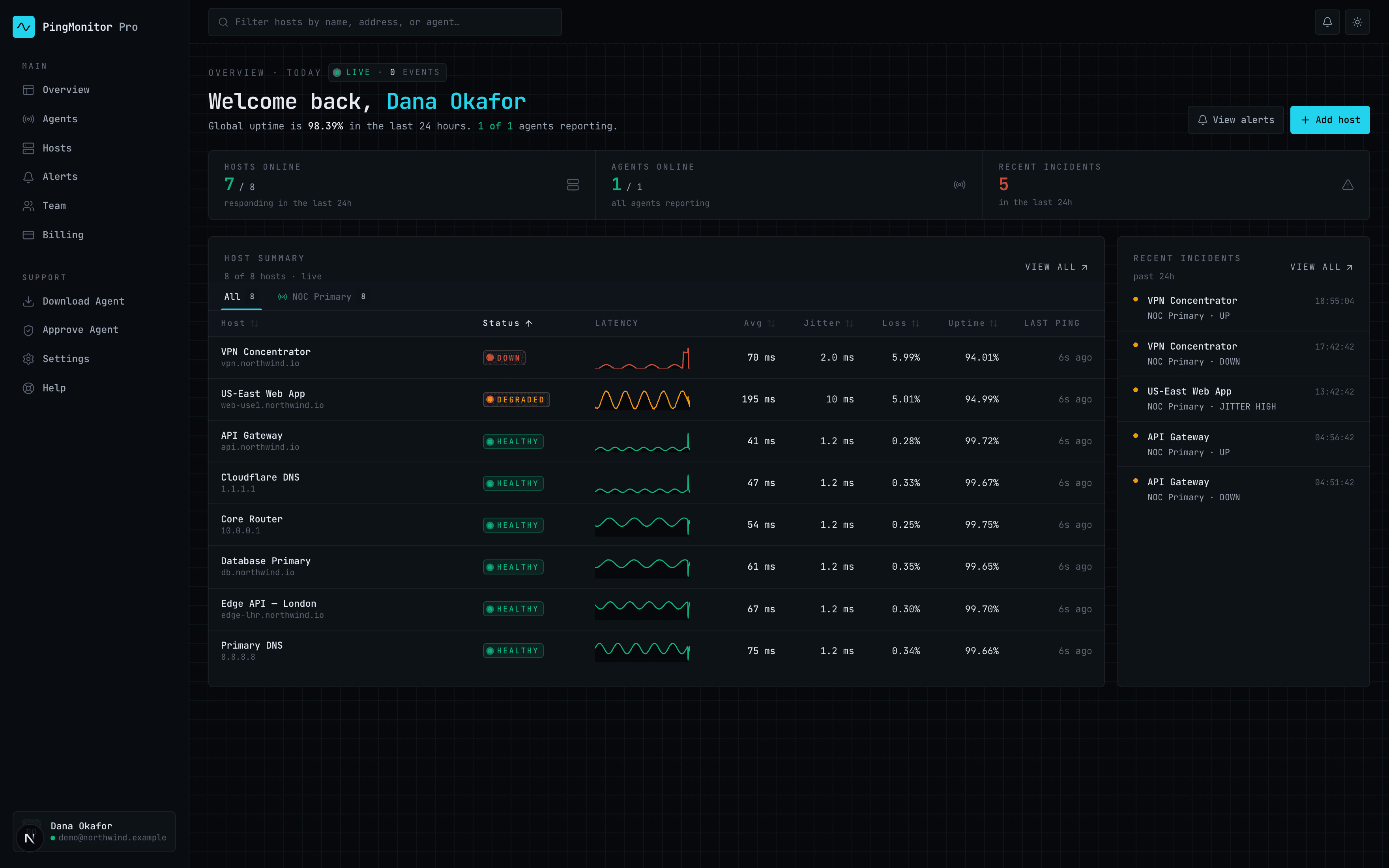This screenshot has height=868, width=1389.
Task: Click the DOWN status badge
Action: pos(504,357)
